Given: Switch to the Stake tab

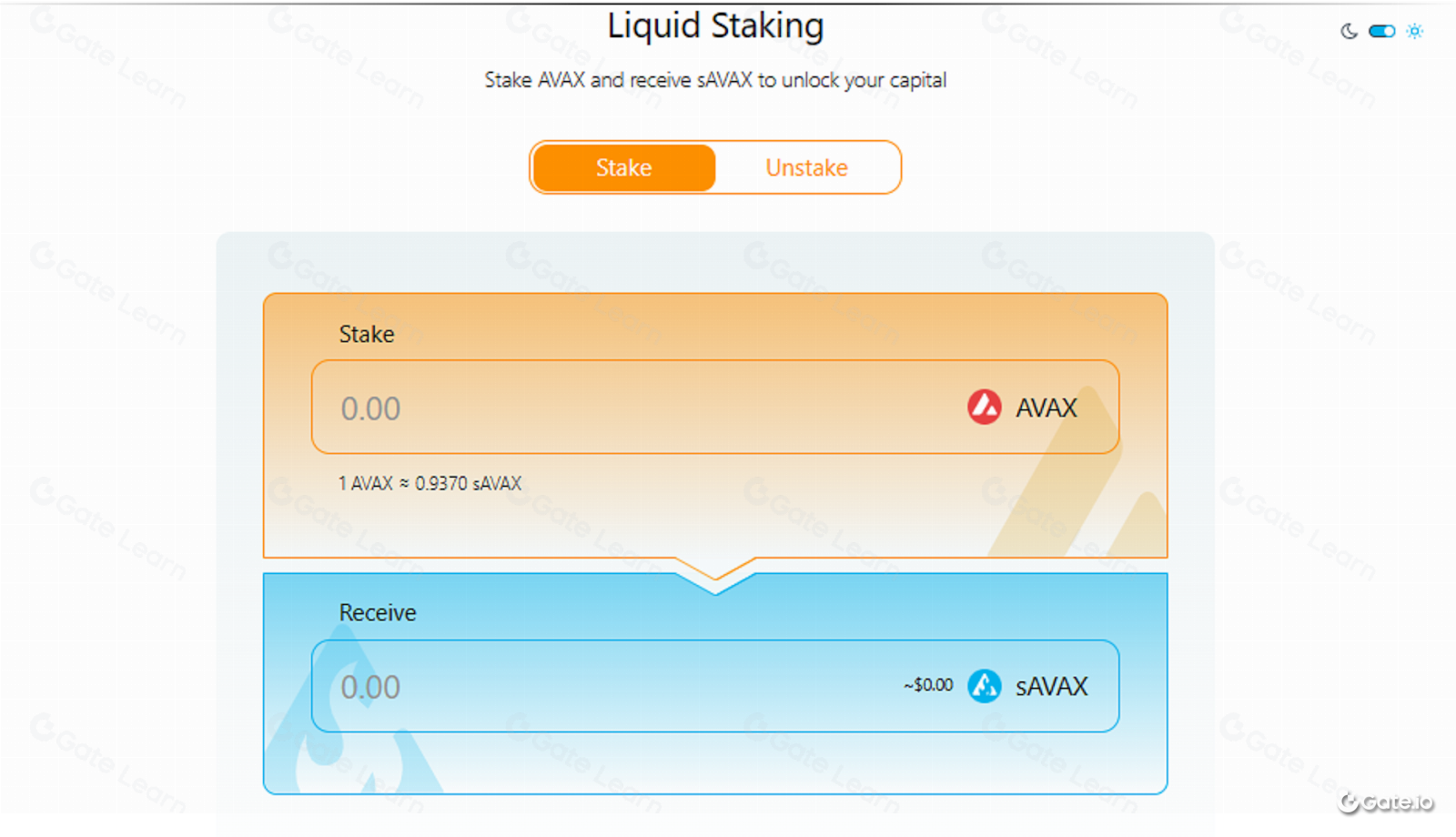Looking at the screenshot, I should (623, 167).
